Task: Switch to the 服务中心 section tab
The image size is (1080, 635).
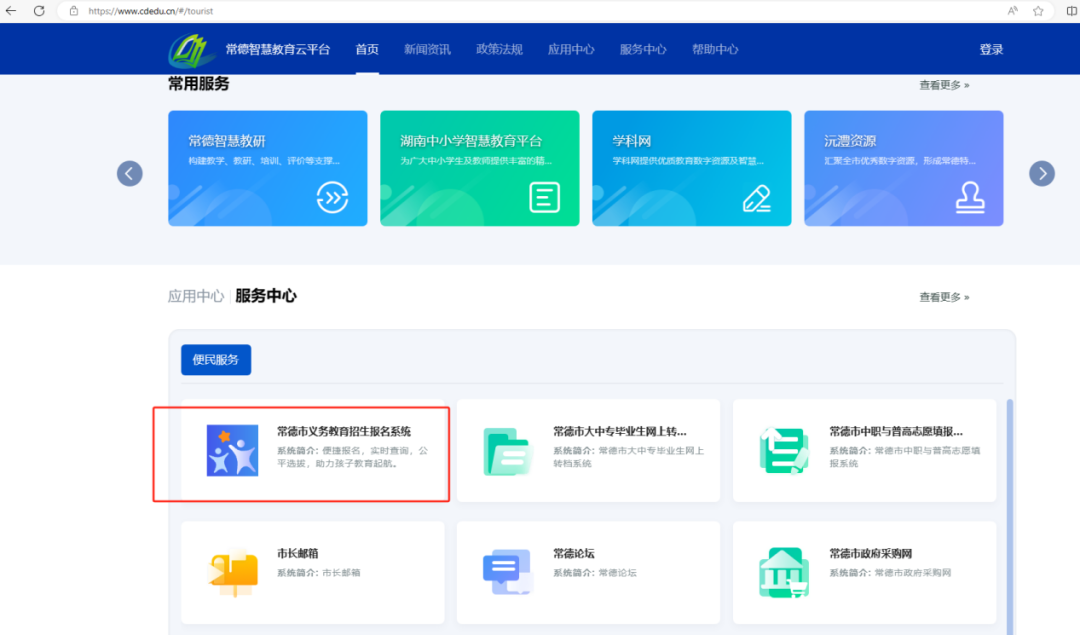Action: (x=266, y=296)
